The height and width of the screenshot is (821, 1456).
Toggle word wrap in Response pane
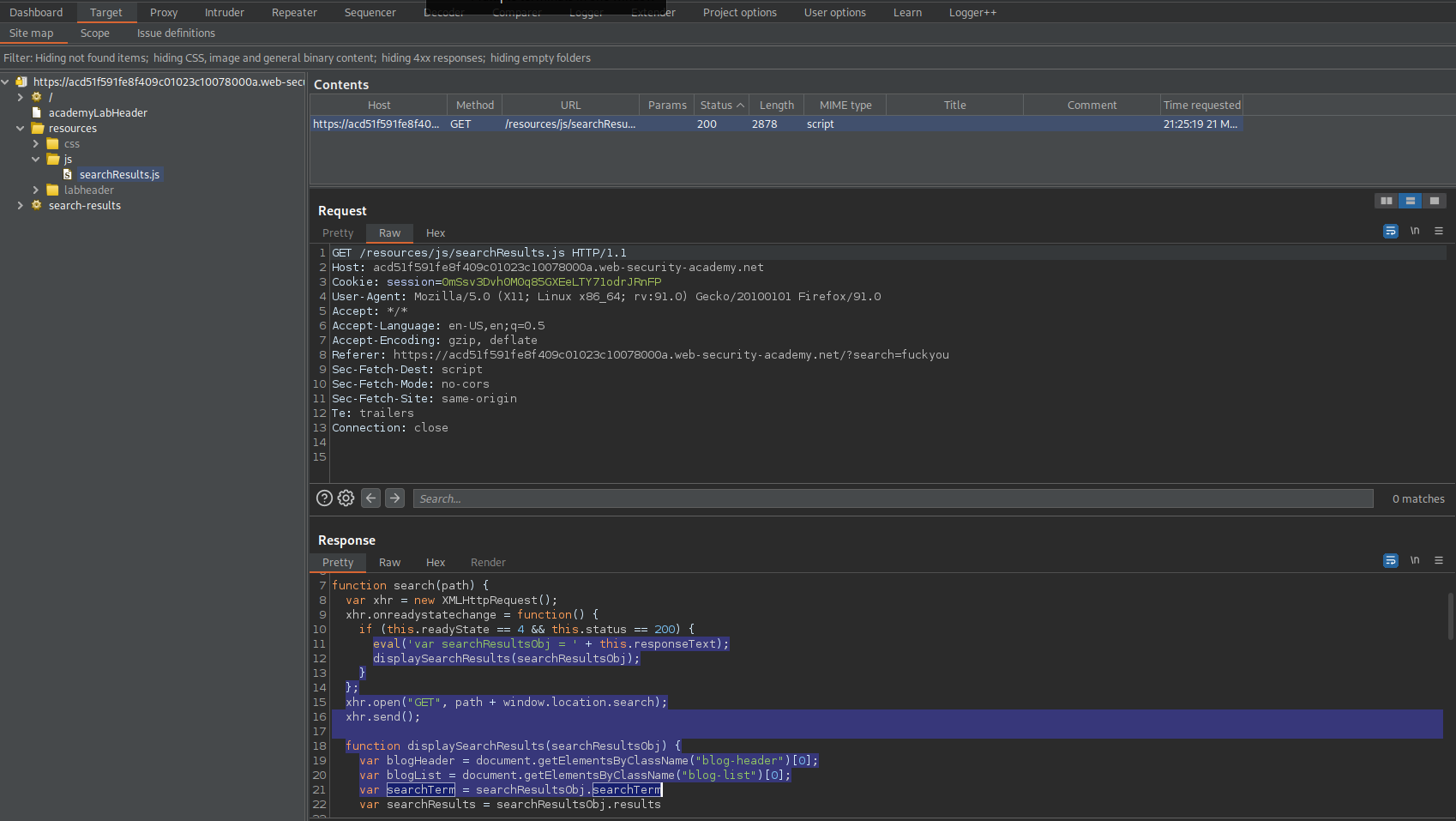point(1391,560)
